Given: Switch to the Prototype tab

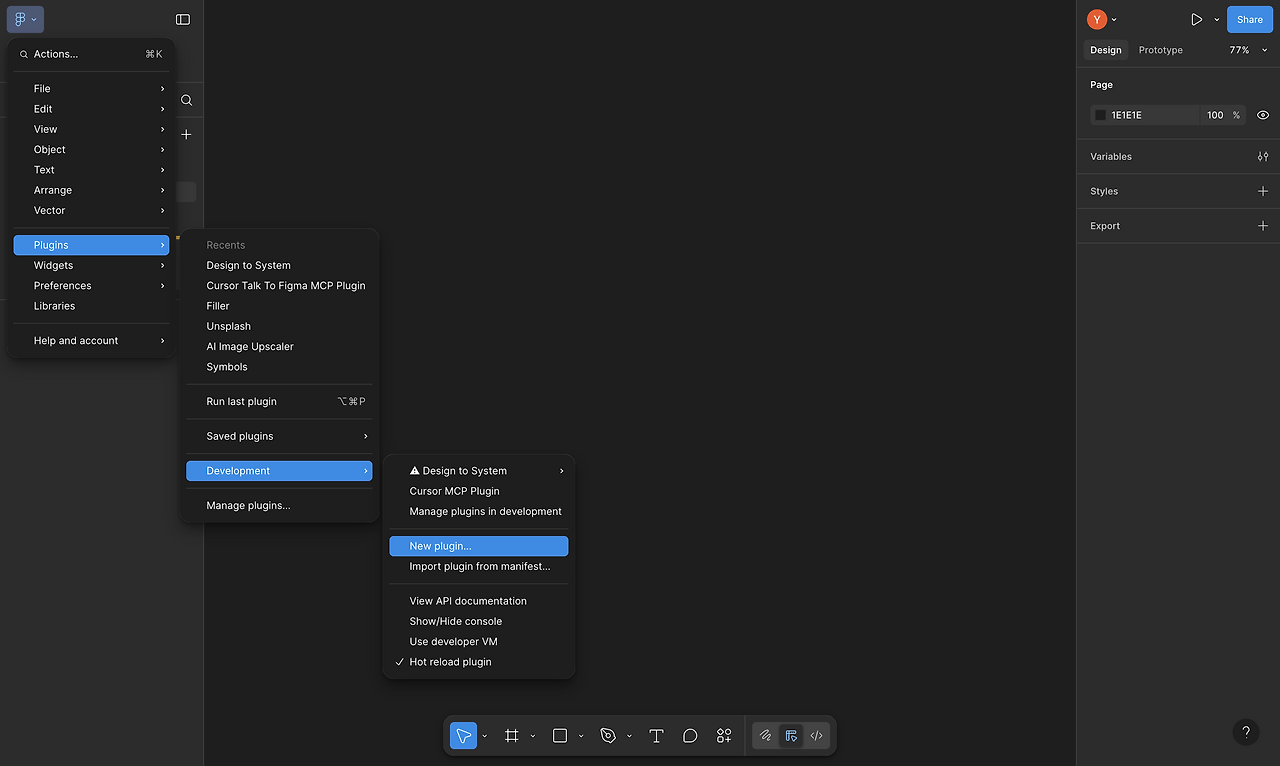Looking at the screenshot, I should click(1160, 50).
